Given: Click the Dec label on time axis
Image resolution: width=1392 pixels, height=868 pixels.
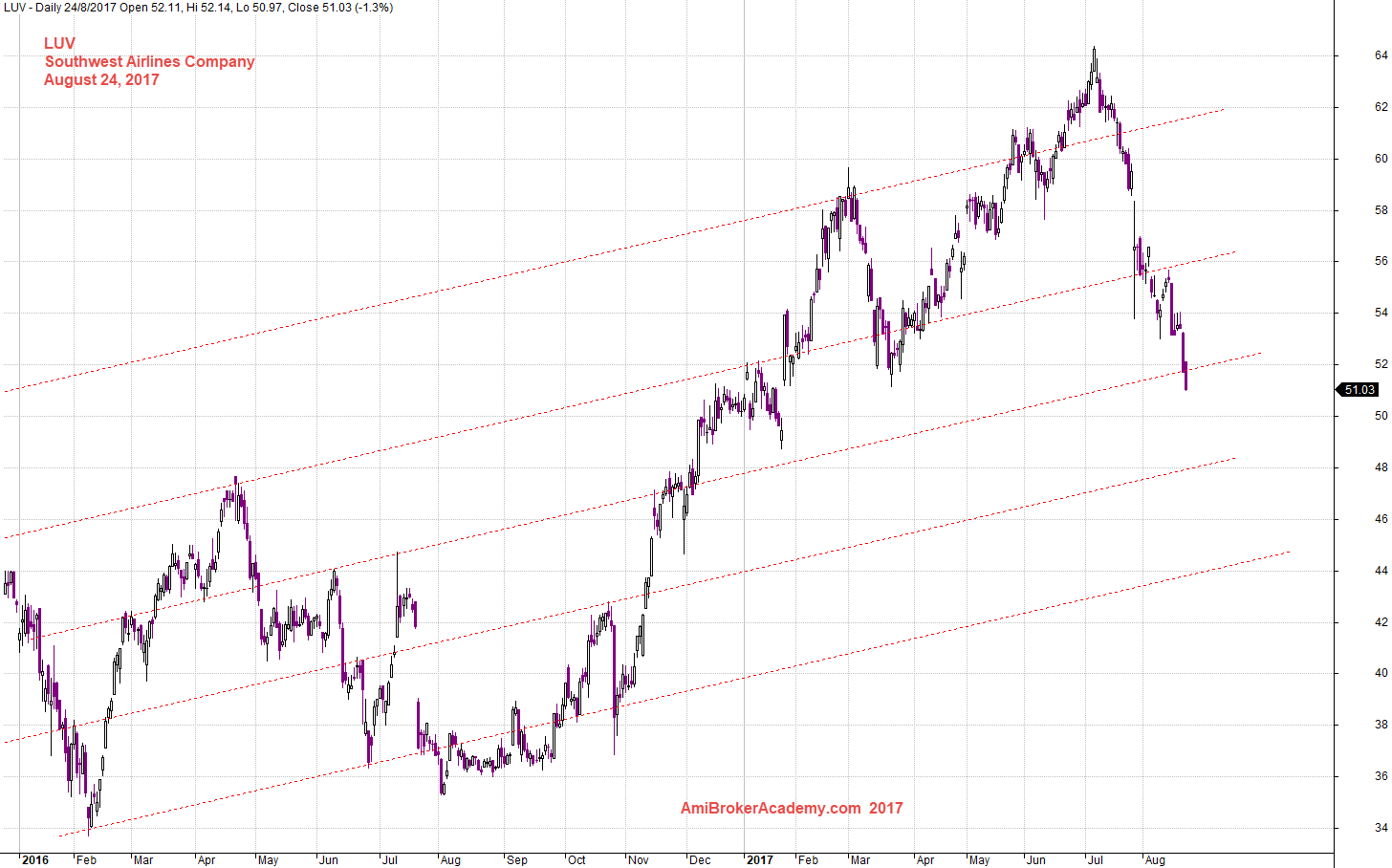Looking at the screenshot, I should [700, 860].
